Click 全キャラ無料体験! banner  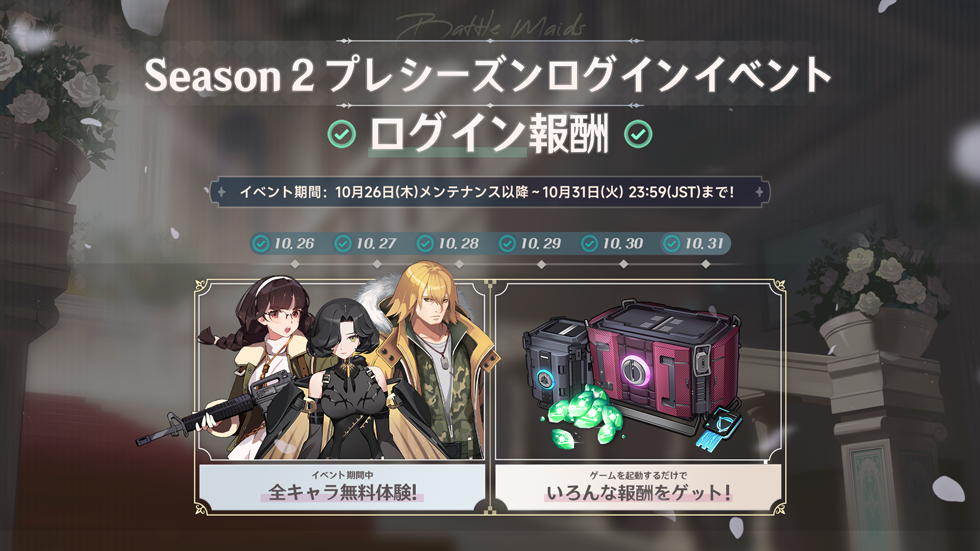342,488
